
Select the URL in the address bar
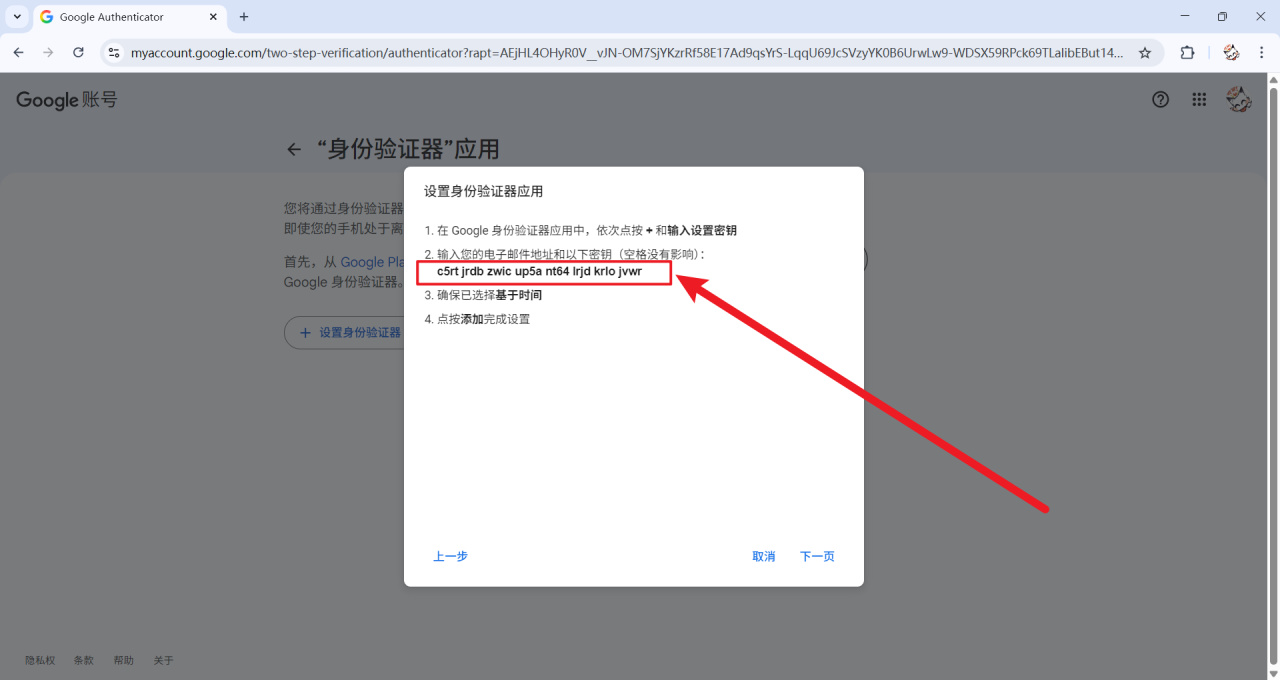pos(627,53)
